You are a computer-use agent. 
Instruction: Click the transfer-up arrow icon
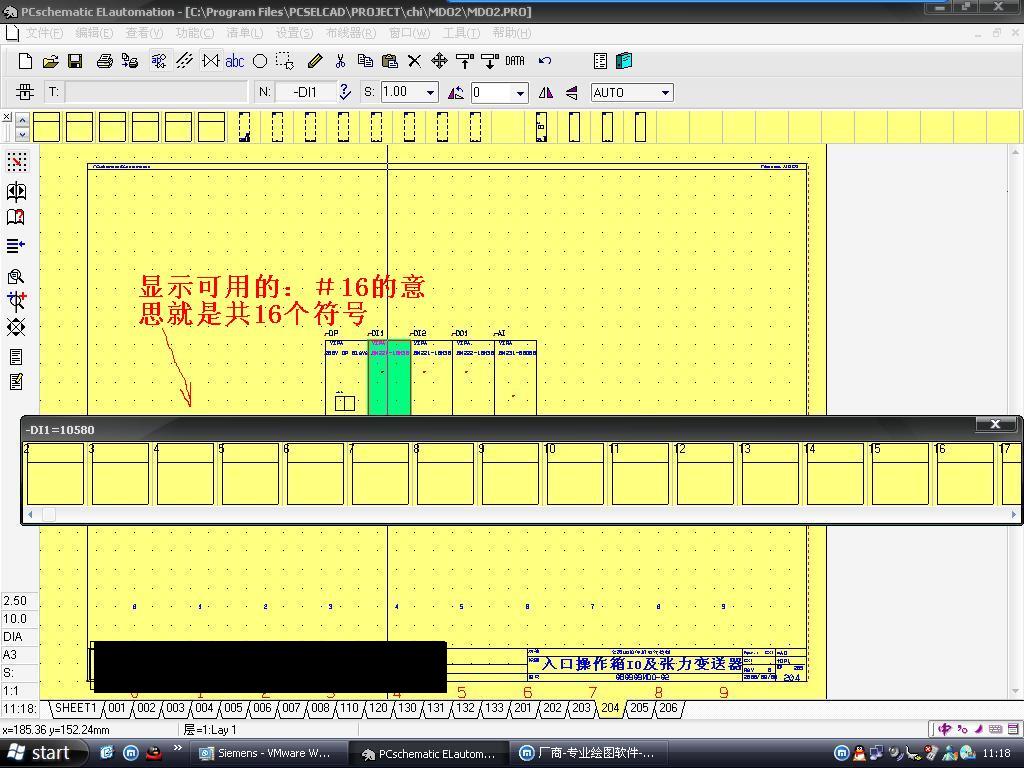point(464,61)
